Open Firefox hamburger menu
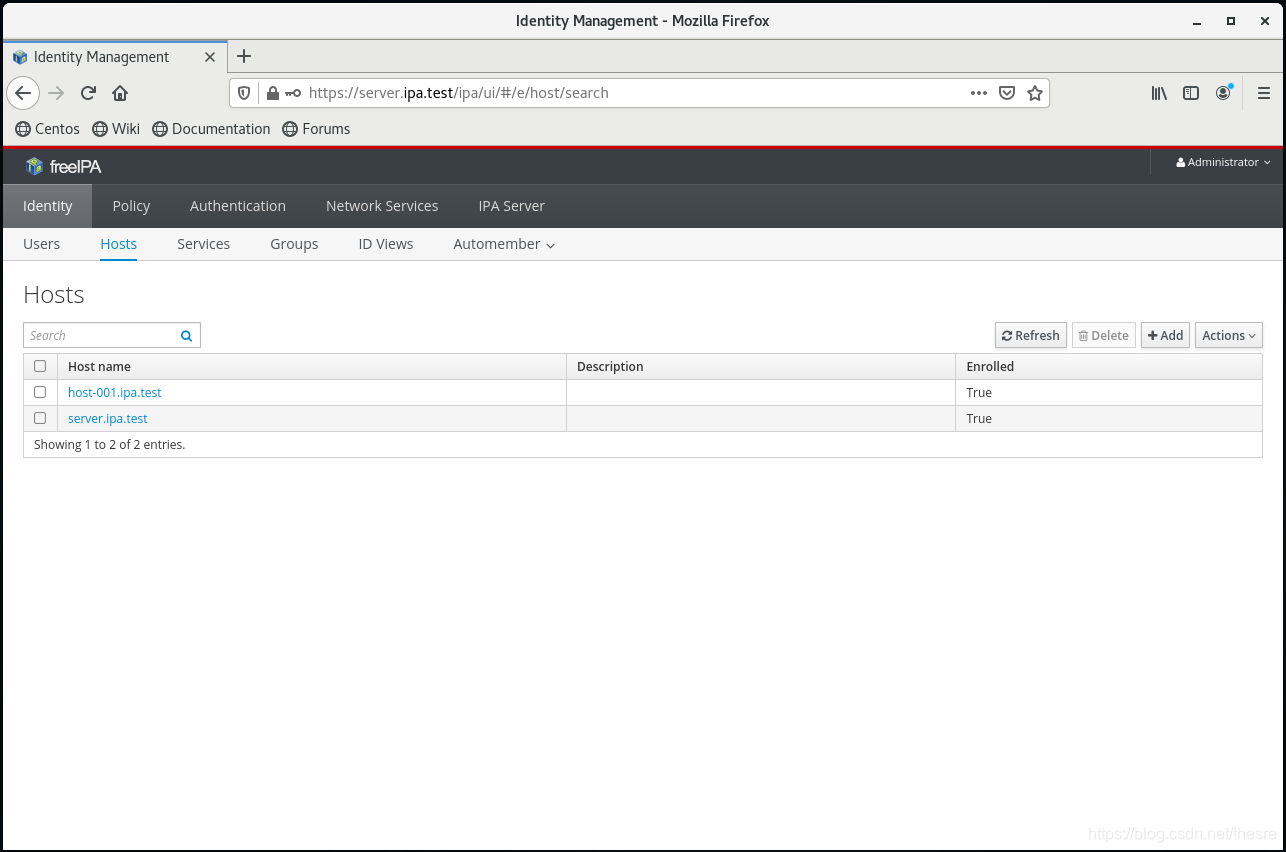Screen dimensions: 1286x852 1264,93
